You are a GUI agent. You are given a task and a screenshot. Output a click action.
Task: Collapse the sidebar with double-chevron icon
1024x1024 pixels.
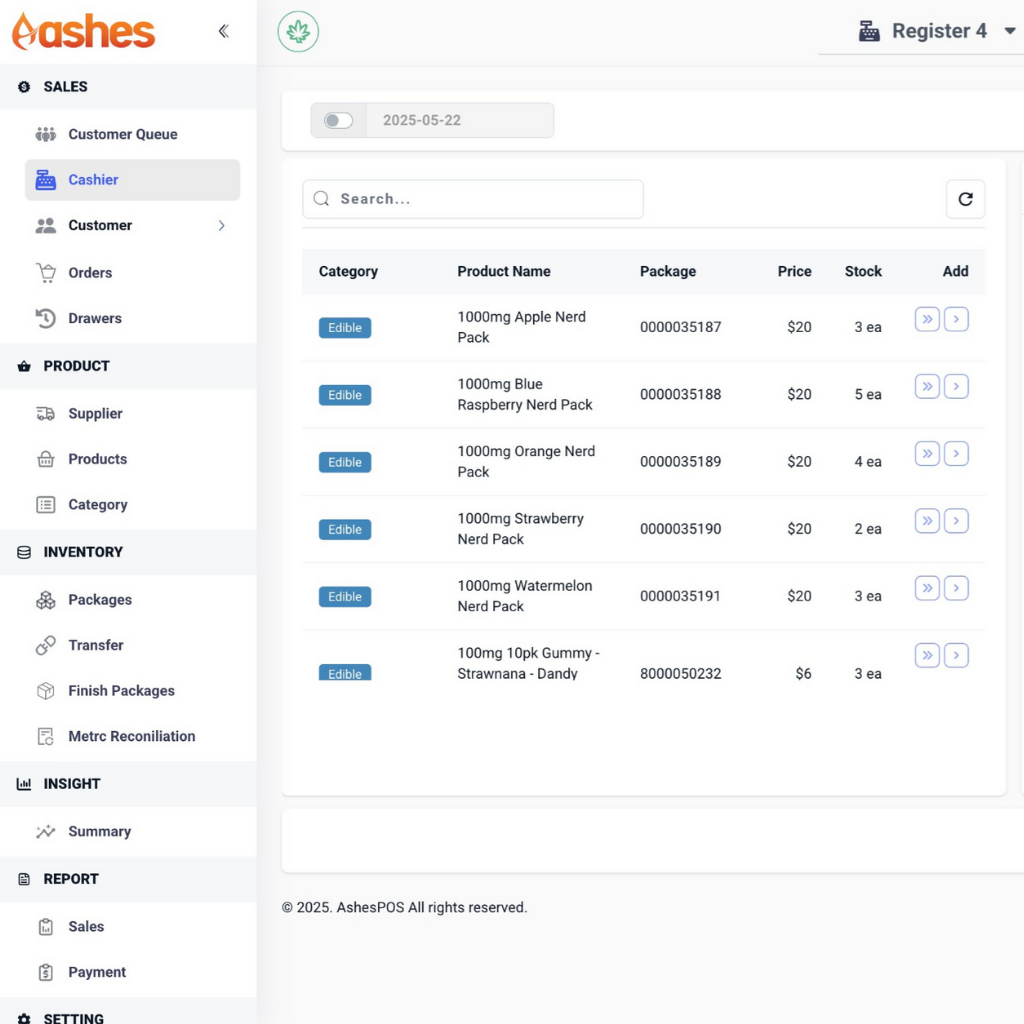pos(223,31)
